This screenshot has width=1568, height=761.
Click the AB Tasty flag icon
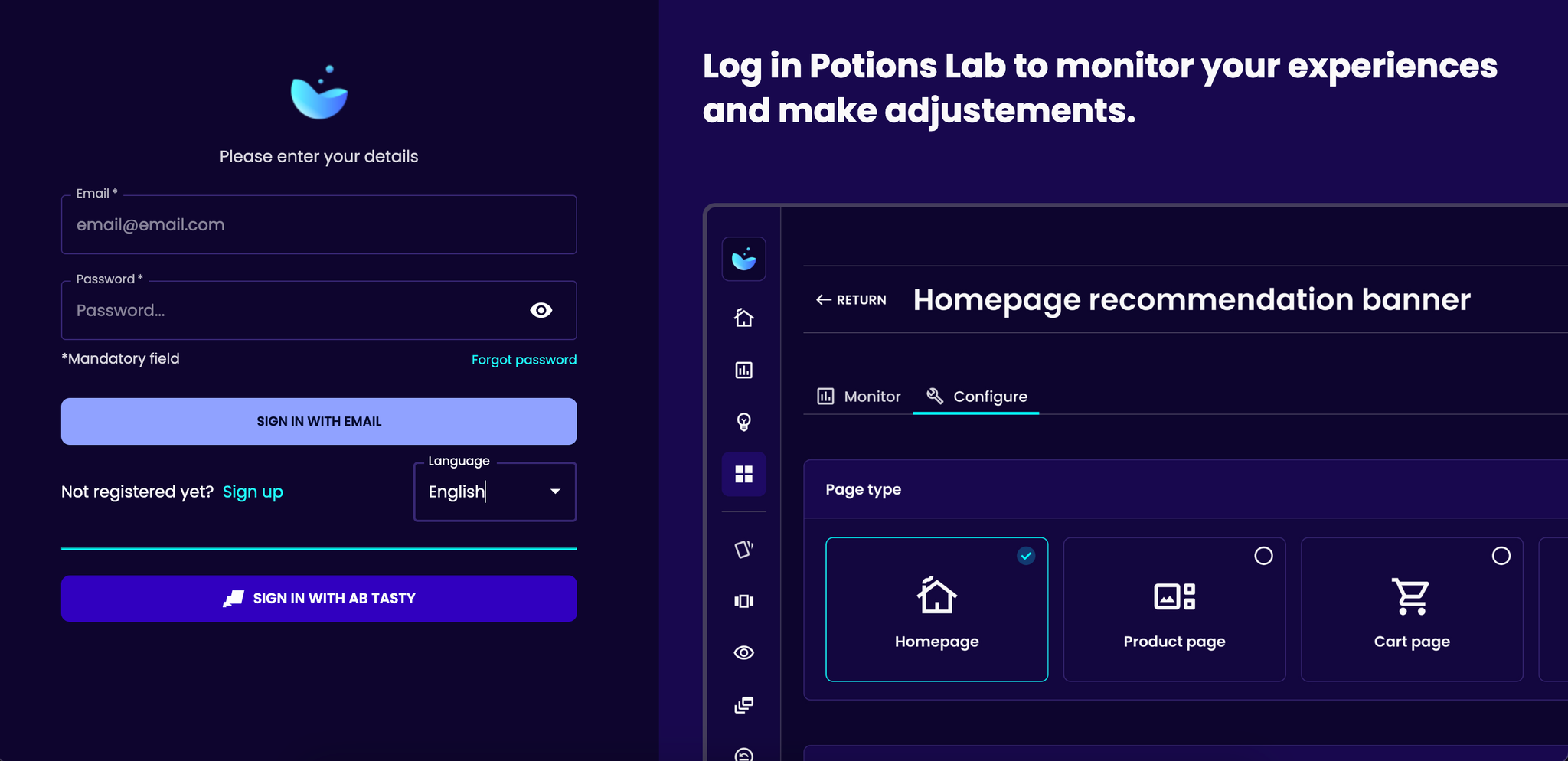point(234,598)
